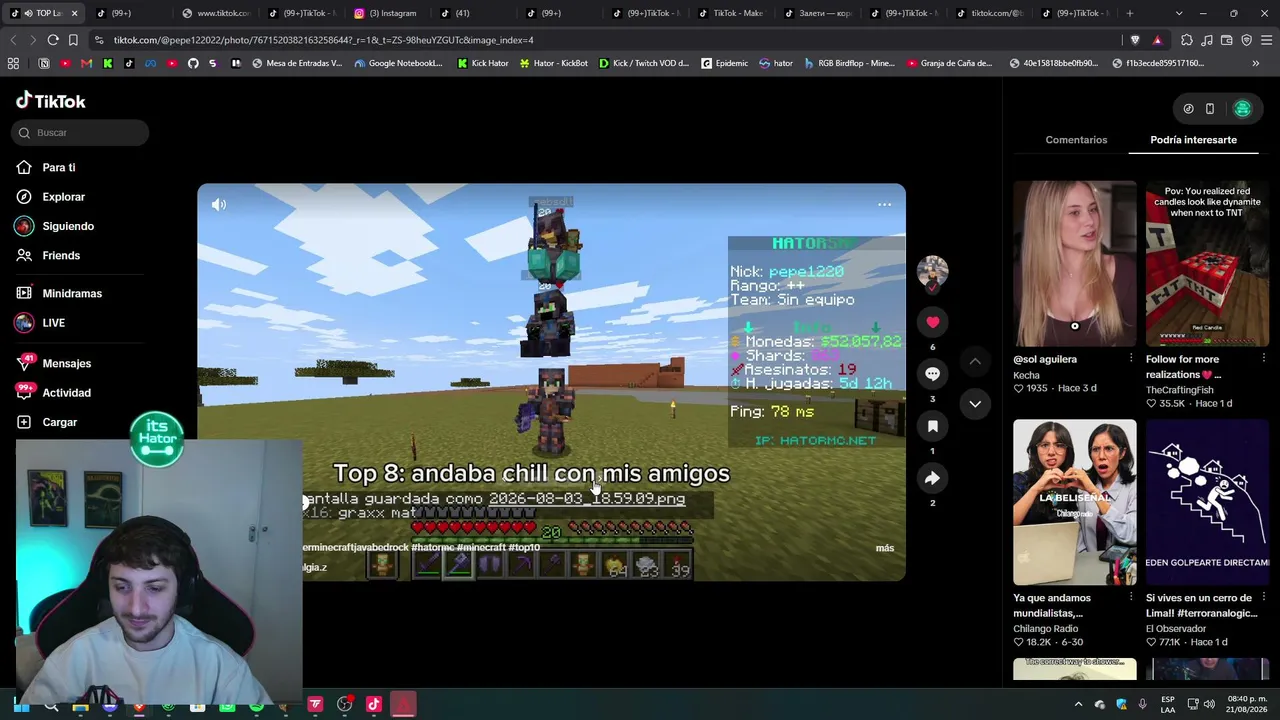Go to the previous video with the up chevron
1280x720 pixels.
[975, 361]
